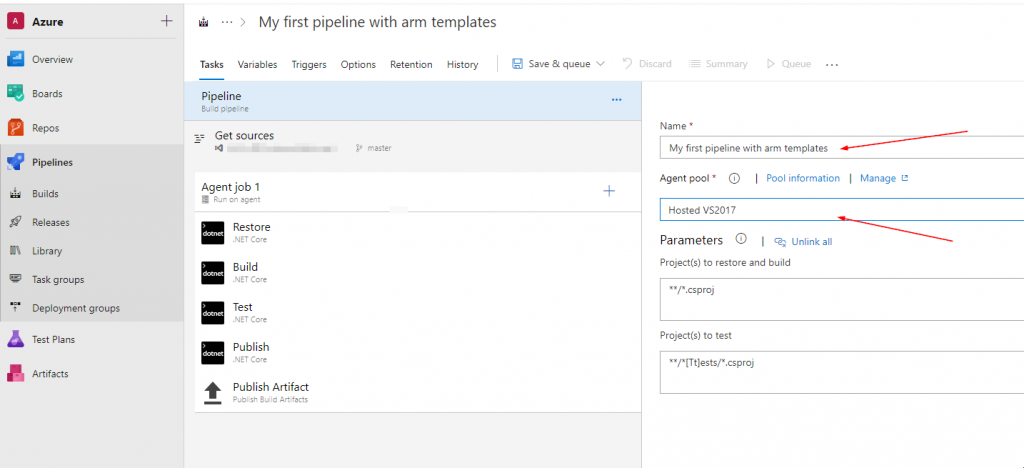Screen dimensions: 1024x468
Task: Add a task to Agent job 1
Action: [x=609, y=191]
